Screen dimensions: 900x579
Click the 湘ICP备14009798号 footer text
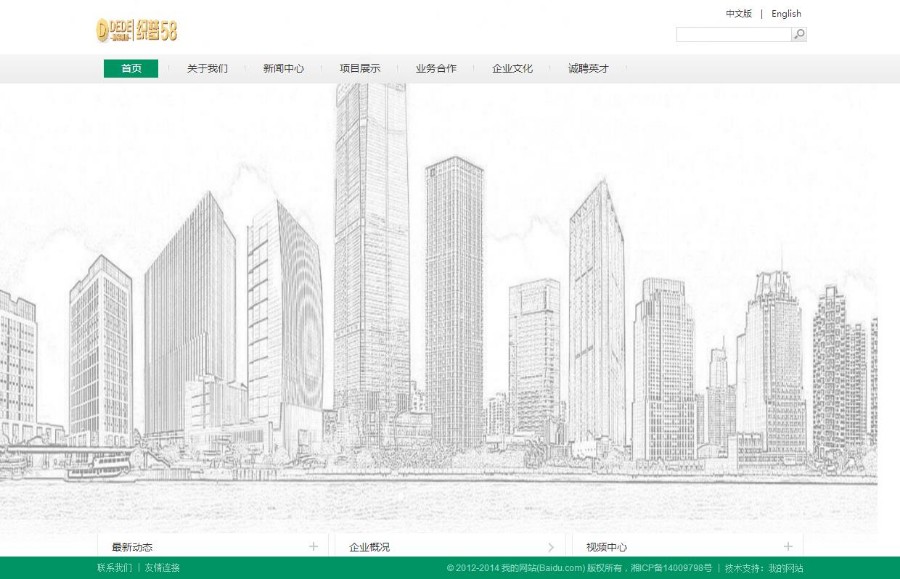(x=671, y=568)
